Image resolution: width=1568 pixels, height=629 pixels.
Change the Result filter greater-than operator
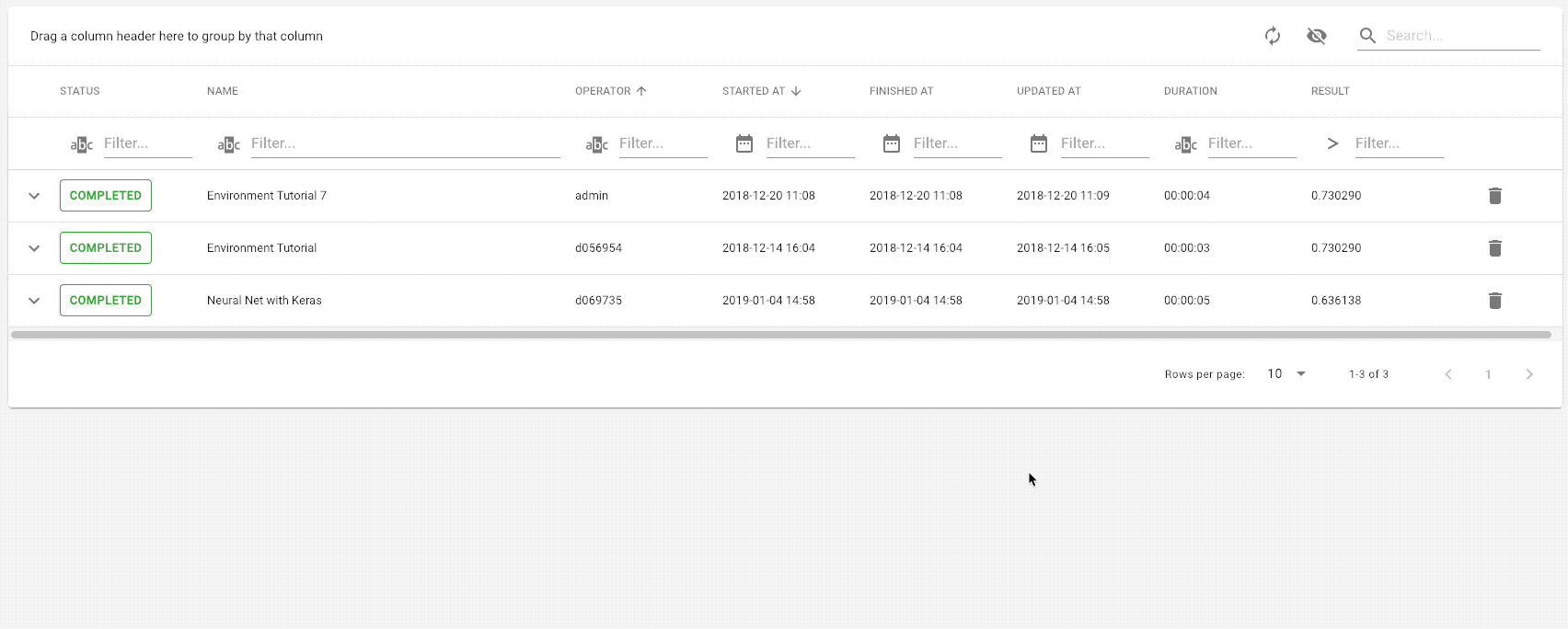tap(1332, 143)
